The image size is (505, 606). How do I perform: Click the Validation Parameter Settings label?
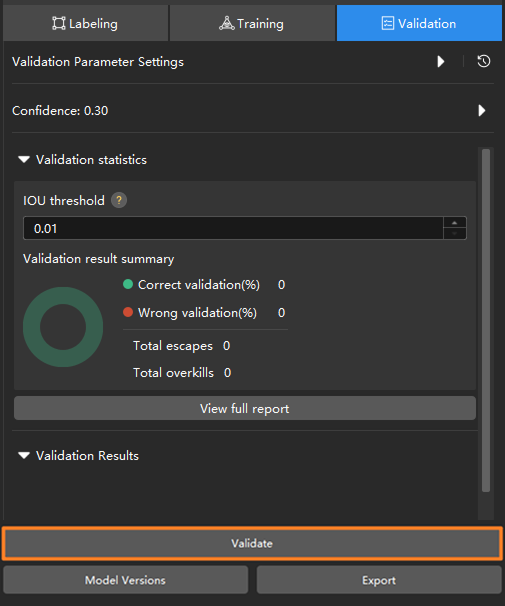(x=98, y=62)
